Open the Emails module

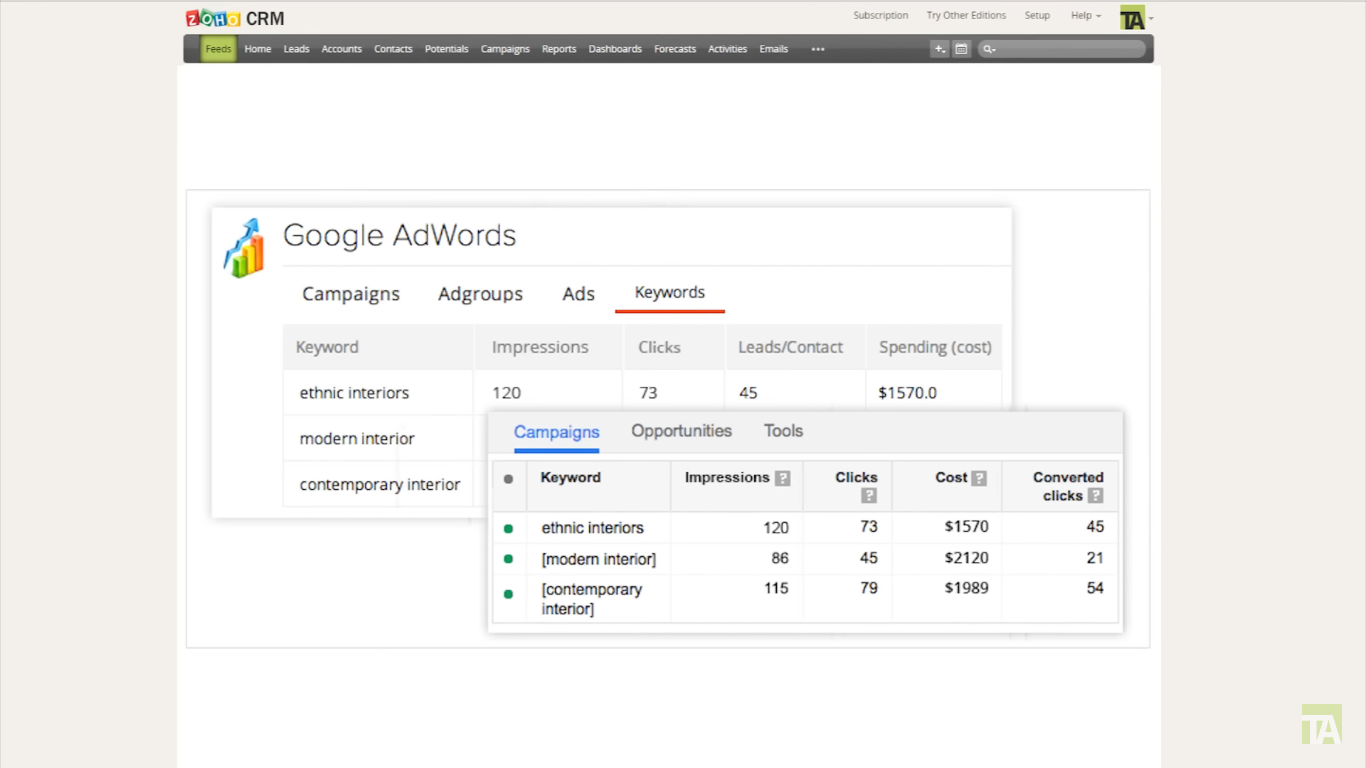pos(773,49)
